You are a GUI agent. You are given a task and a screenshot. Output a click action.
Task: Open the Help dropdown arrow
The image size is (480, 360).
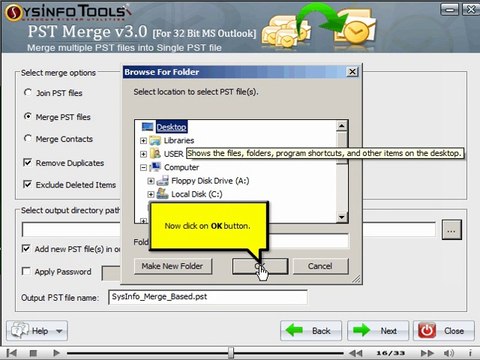click(x=59, y=331)
